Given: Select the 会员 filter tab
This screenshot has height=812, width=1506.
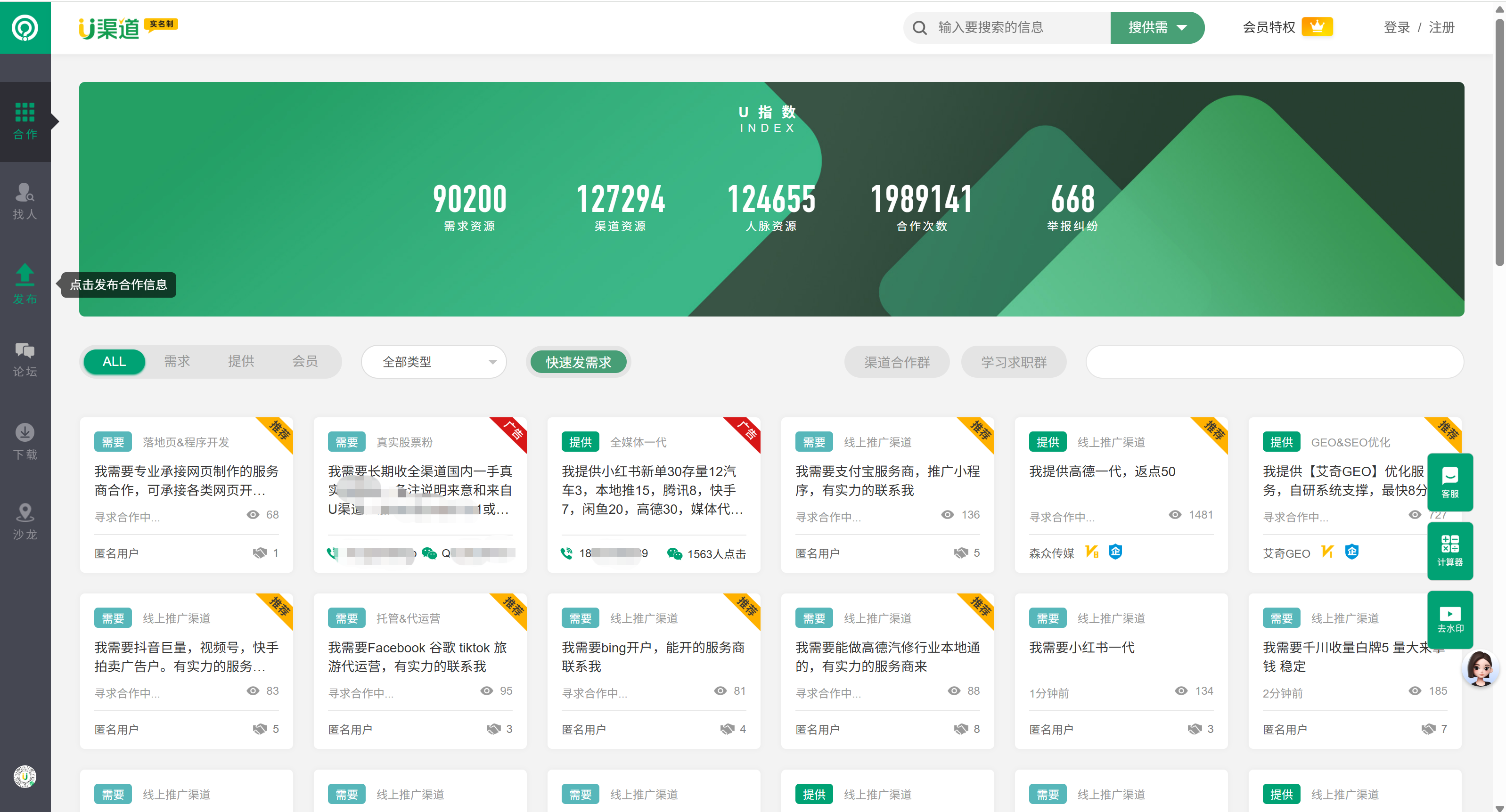Looking at the screenshot, I should (x=304, y=362).
